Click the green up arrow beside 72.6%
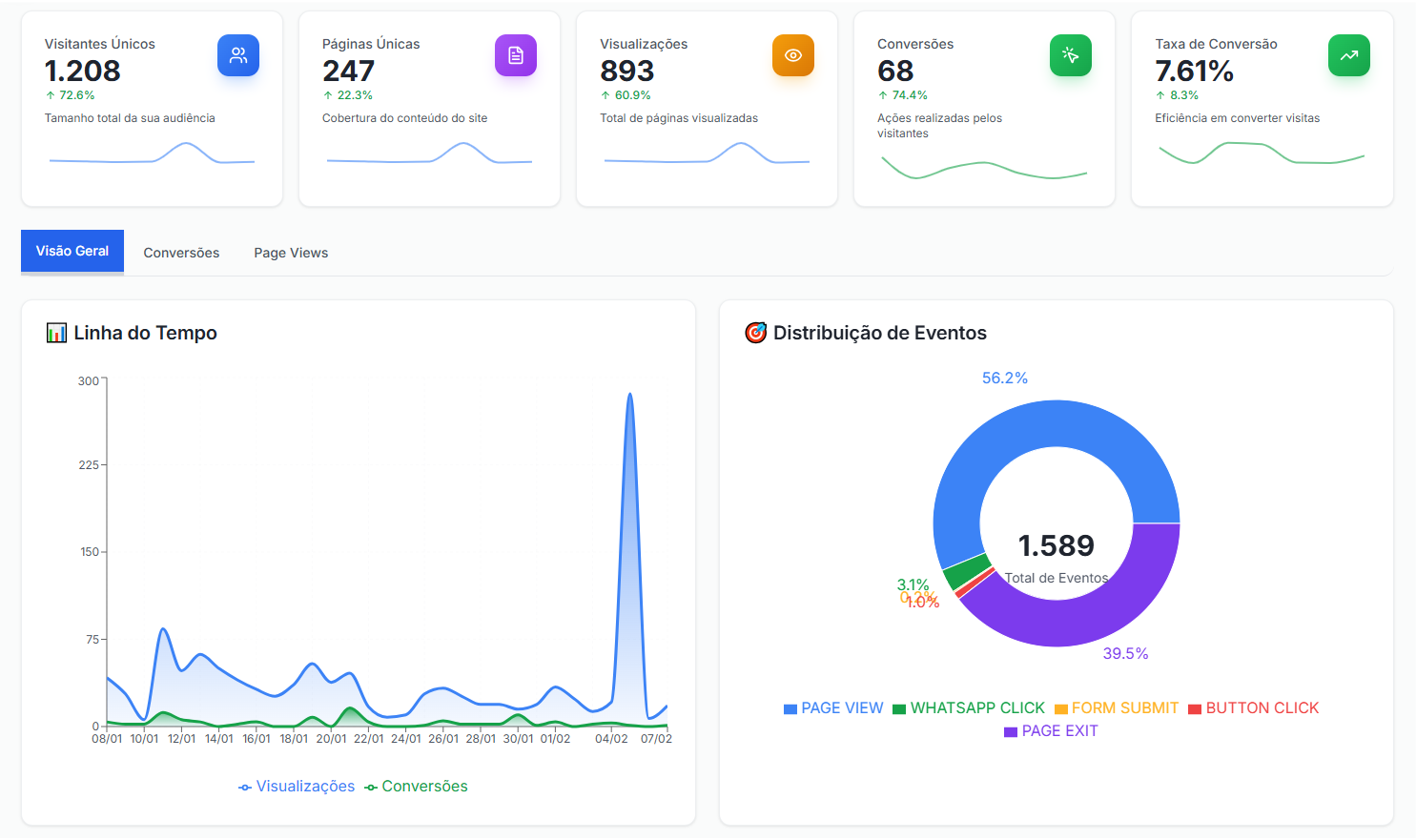1416x840 pixels. point(50,94)
